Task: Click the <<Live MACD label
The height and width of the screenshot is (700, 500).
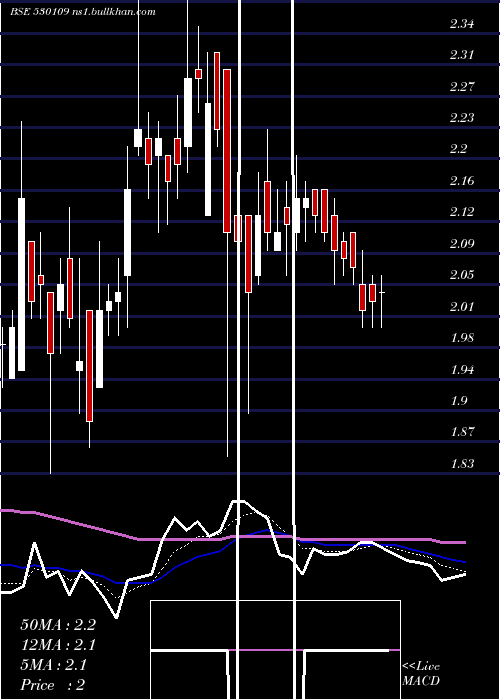Action: click(x=421, y=674)
